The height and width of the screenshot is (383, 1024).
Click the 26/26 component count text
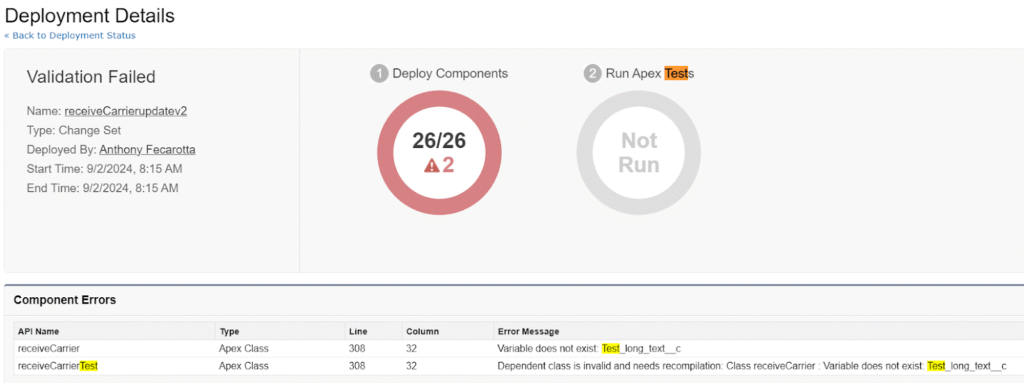click(439, 141)
